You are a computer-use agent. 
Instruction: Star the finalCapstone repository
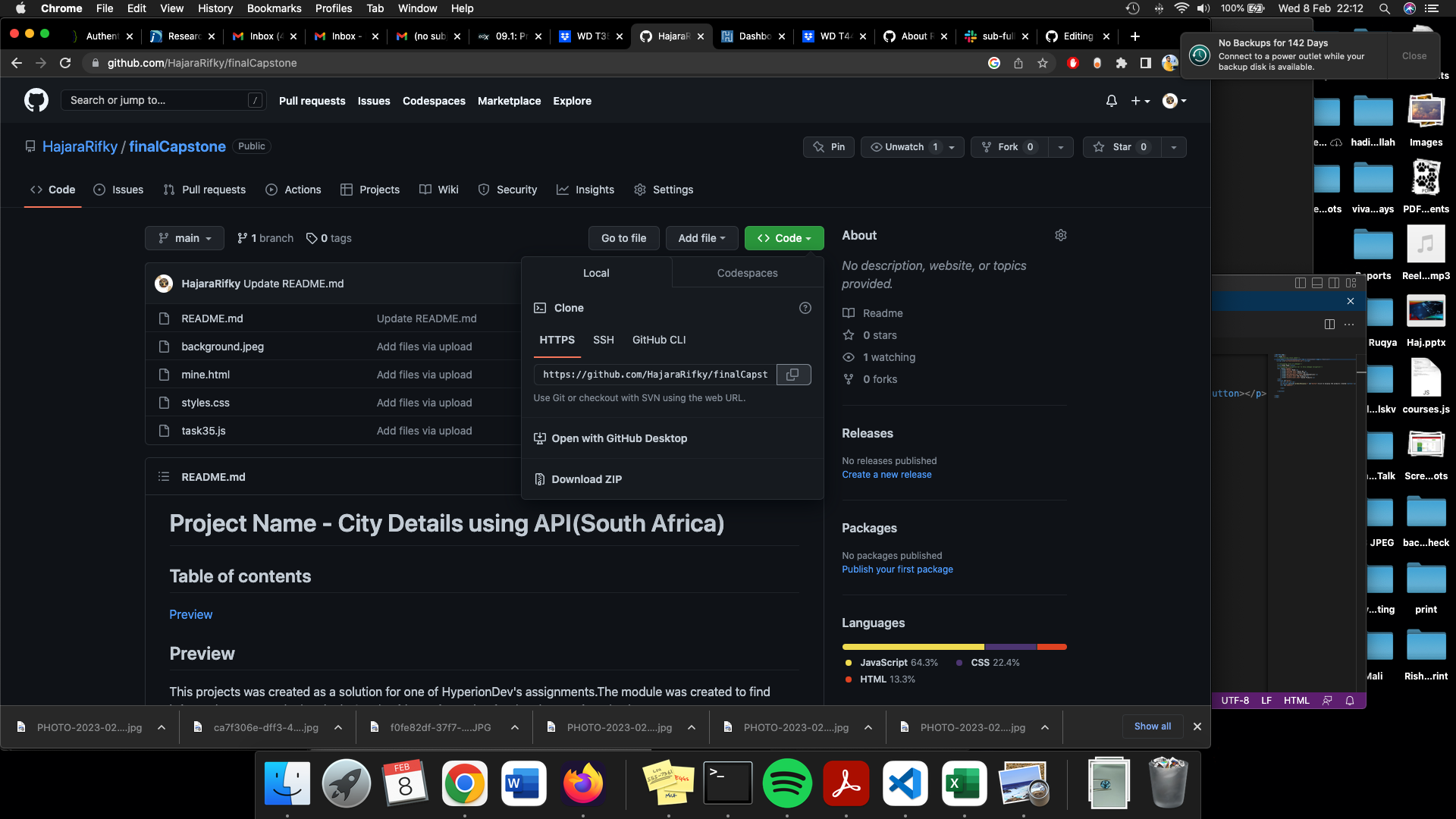[1122, 147]
